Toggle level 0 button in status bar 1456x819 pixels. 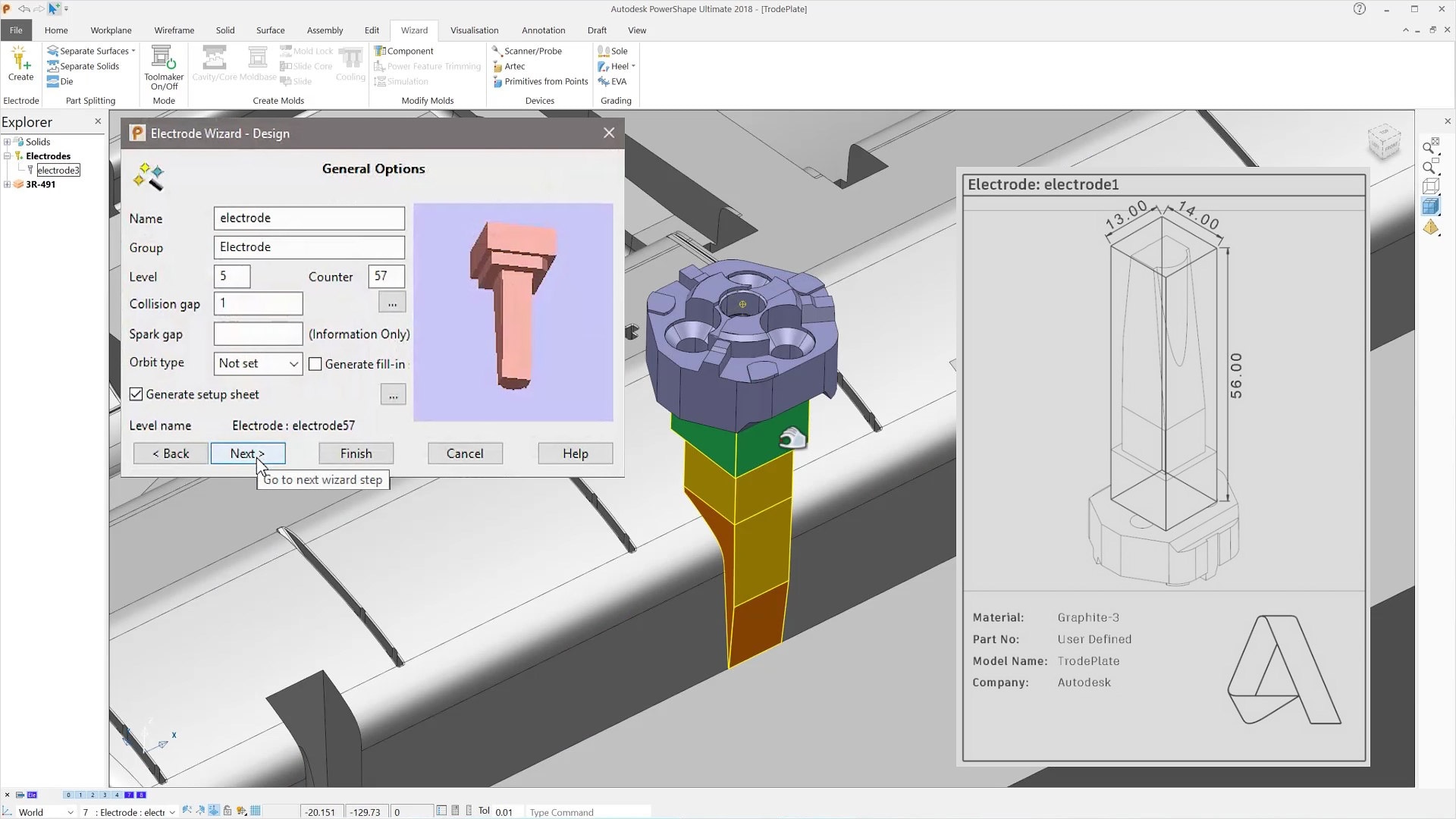tap(68, 795)
